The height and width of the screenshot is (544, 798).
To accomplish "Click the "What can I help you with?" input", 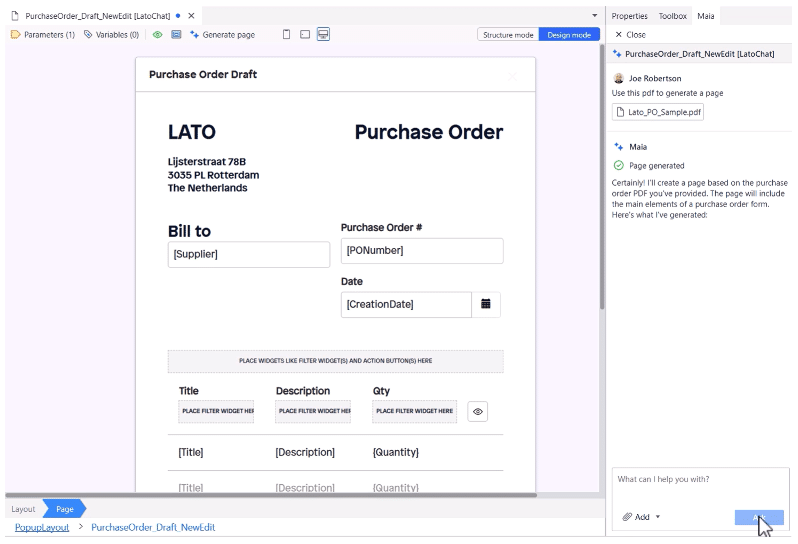I will pyautogui.click(x=700, y=480).
